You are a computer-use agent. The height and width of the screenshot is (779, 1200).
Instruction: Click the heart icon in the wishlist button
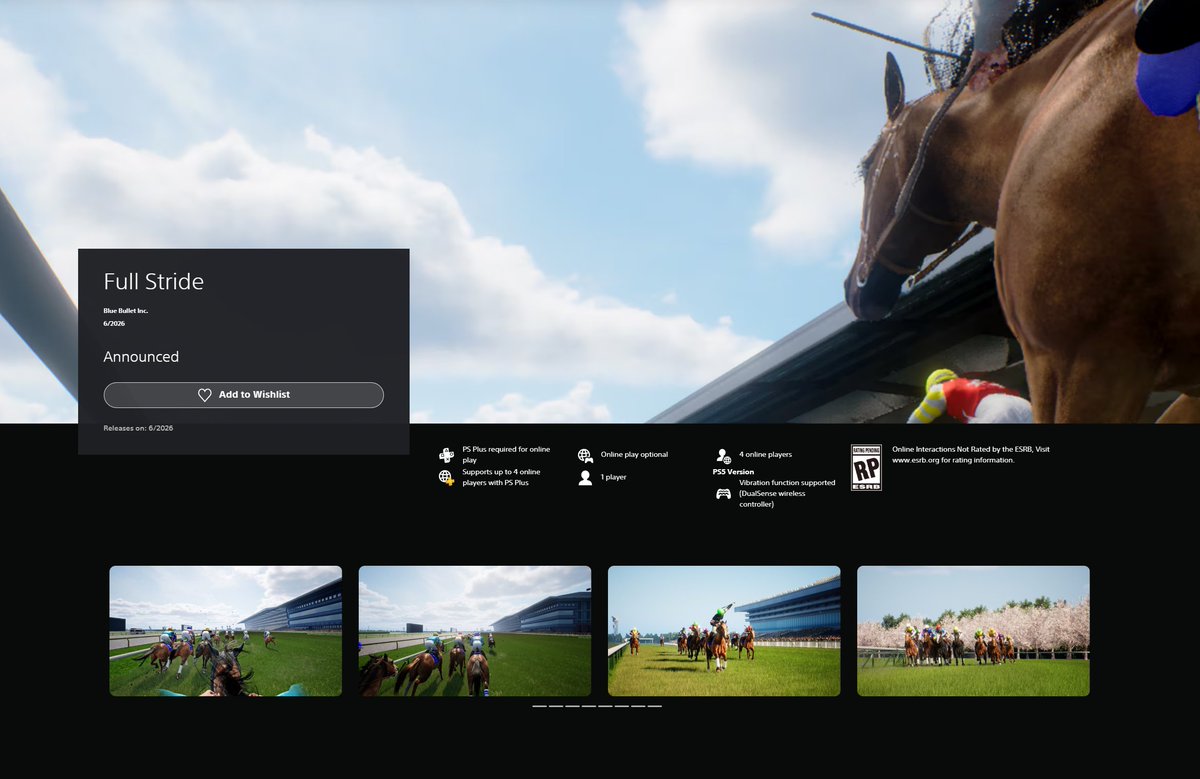[x=205, y=395]
